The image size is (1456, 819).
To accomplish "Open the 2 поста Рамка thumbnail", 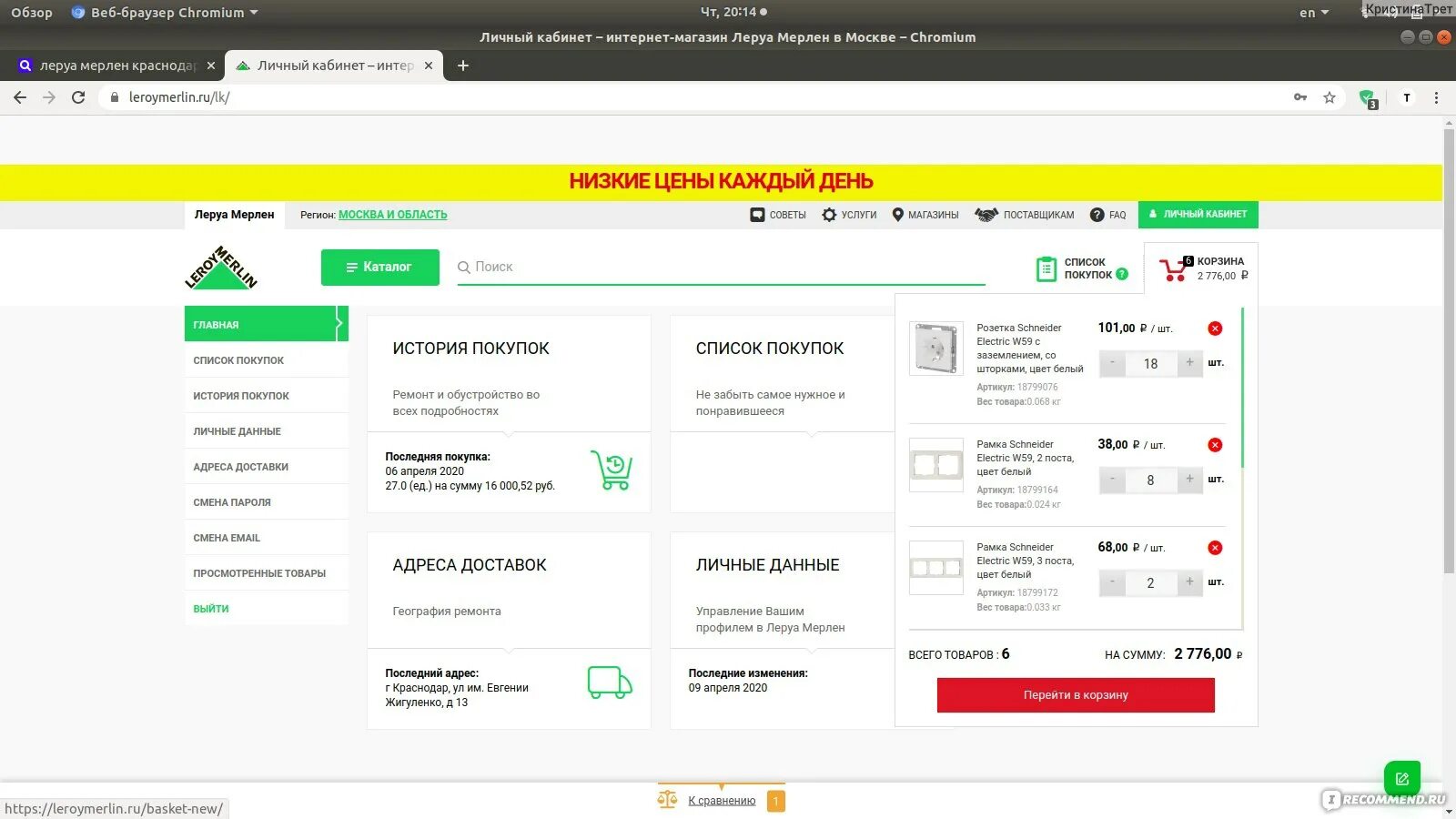I will (x=936, y=465).
